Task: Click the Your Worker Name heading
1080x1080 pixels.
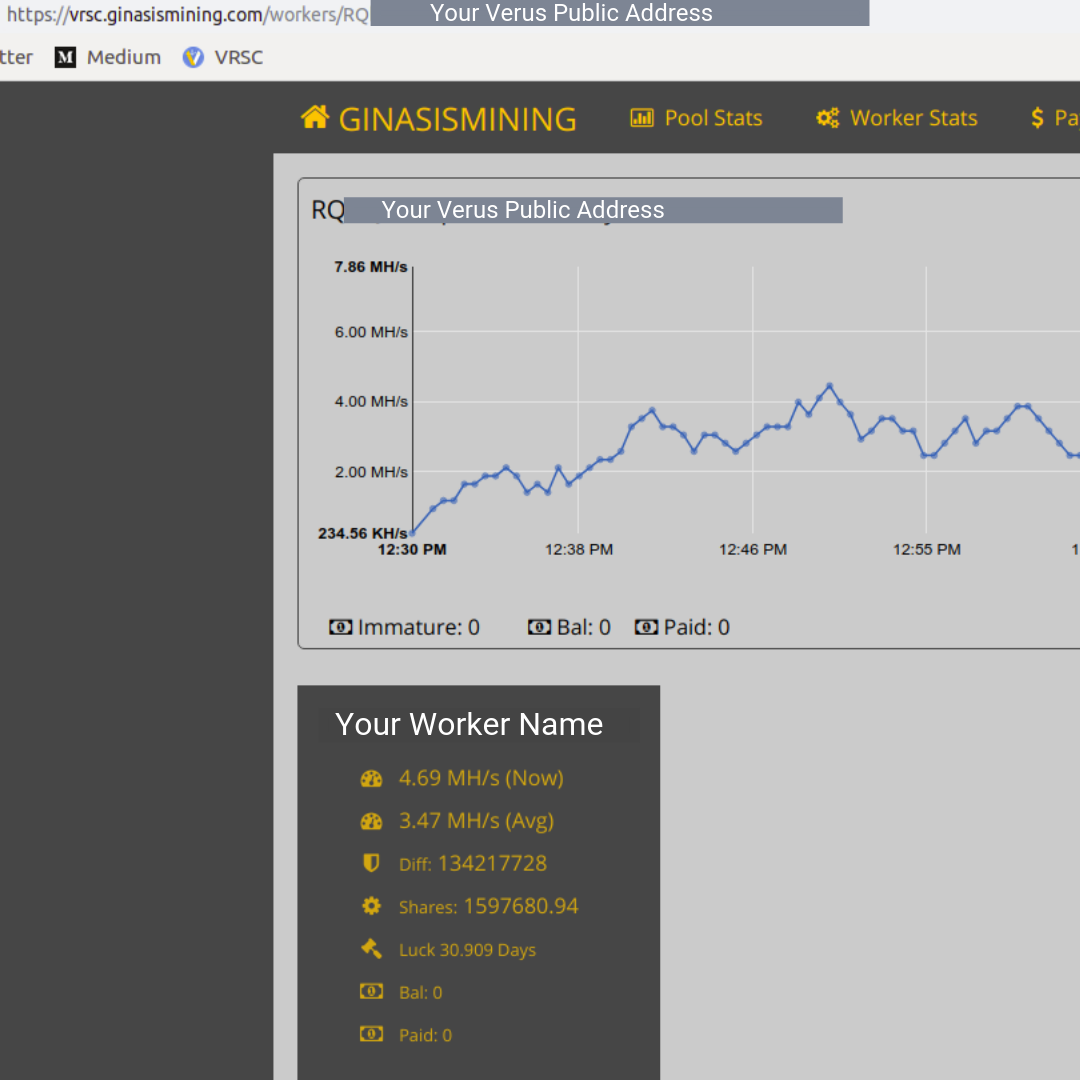Action: (x=468, y=724)
